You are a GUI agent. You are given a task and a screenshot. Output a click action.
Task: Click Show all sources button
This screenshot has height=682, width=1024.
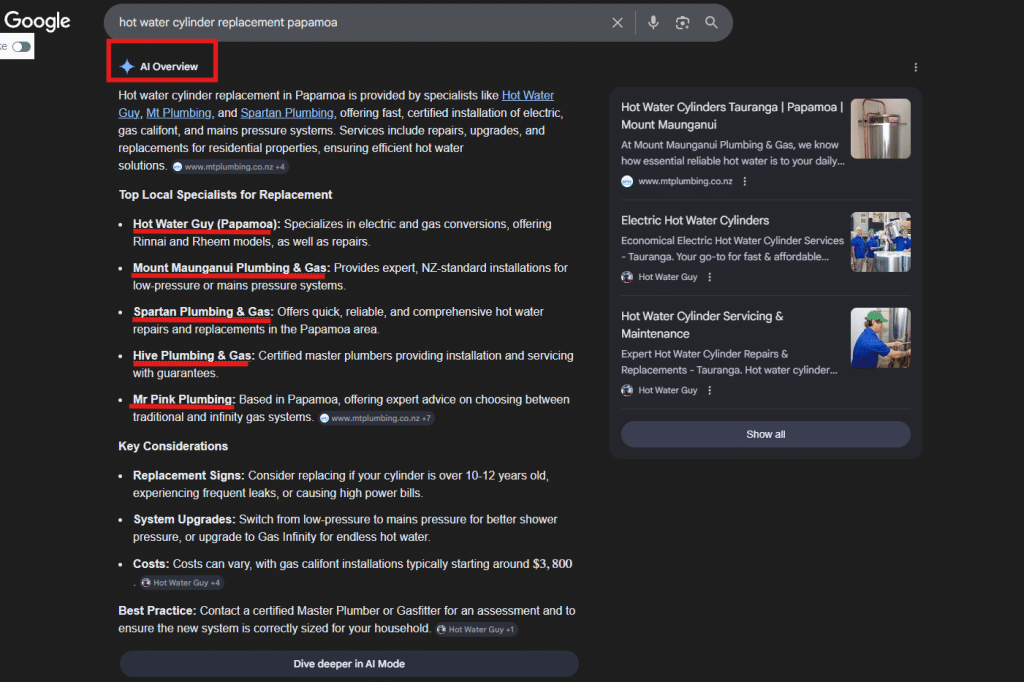click(765, 434)
